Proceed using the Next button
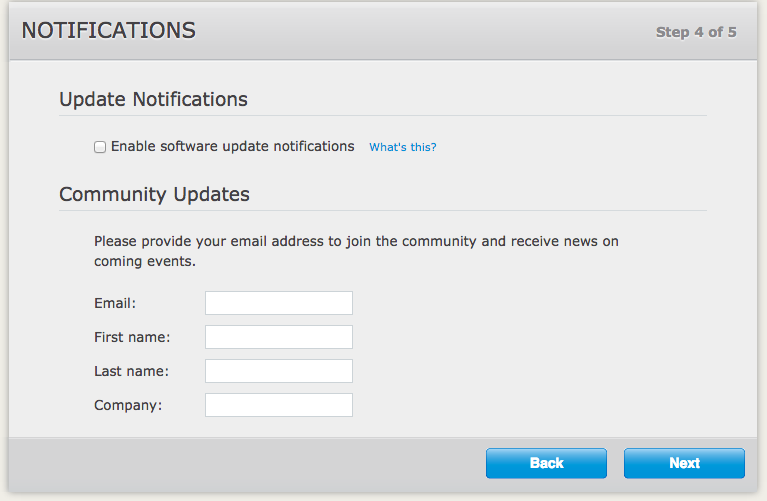 [684, 463]
